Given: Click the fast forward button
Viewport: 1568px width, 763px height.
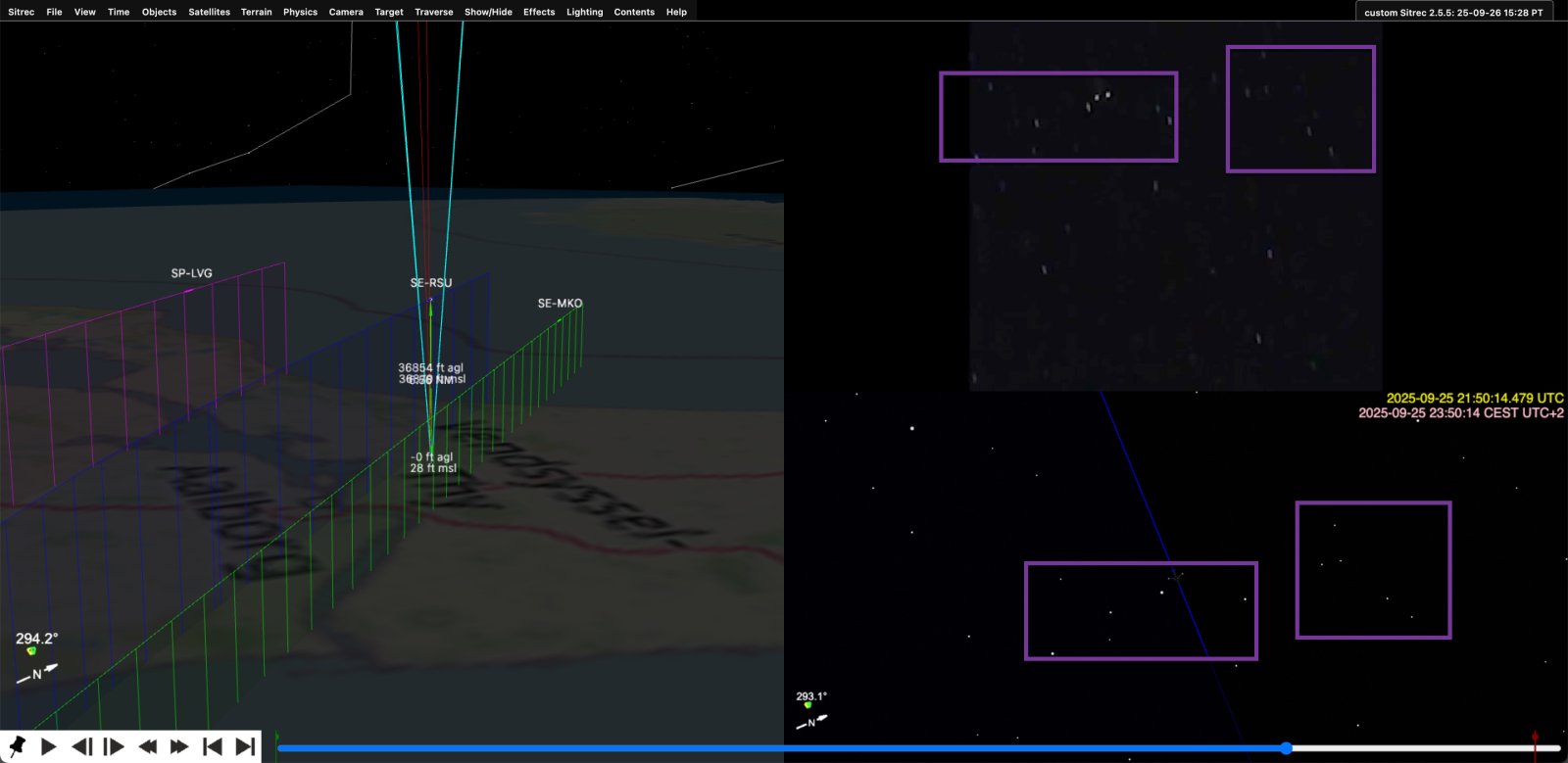Looking at the screenshot, I should pos(179,746).
